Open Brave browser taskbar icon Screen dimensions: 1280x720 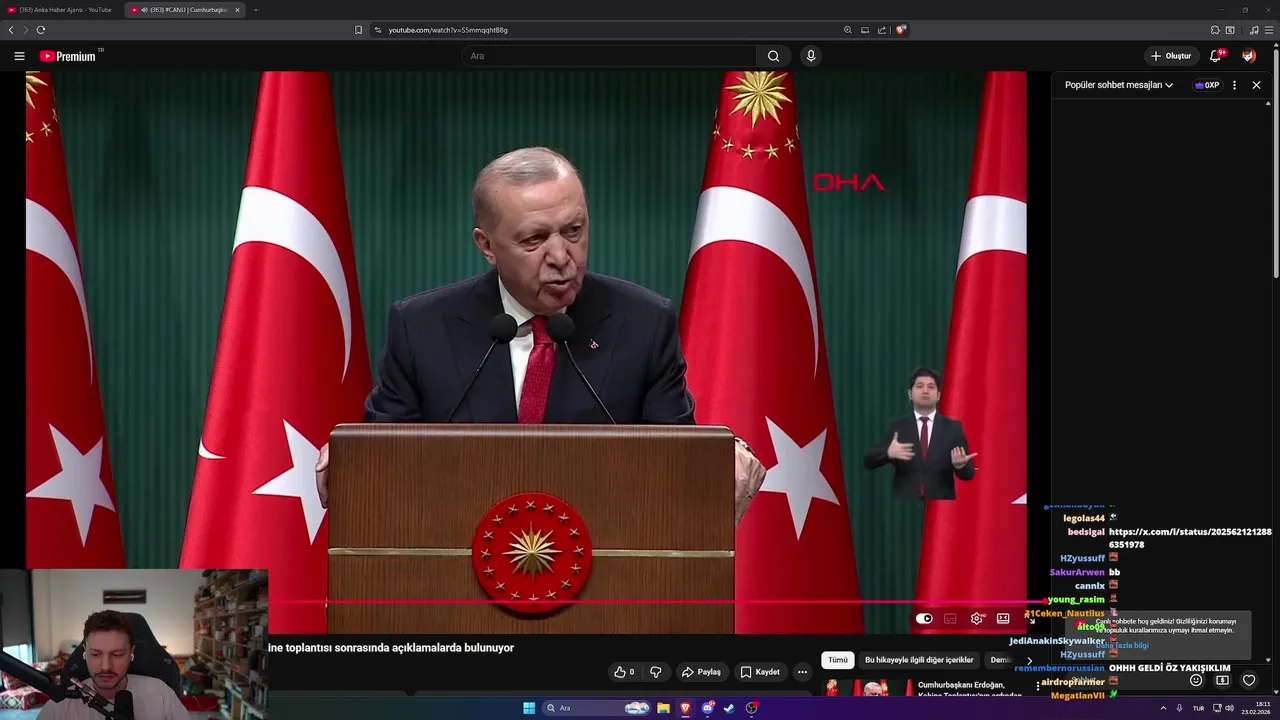click(685, 708)
